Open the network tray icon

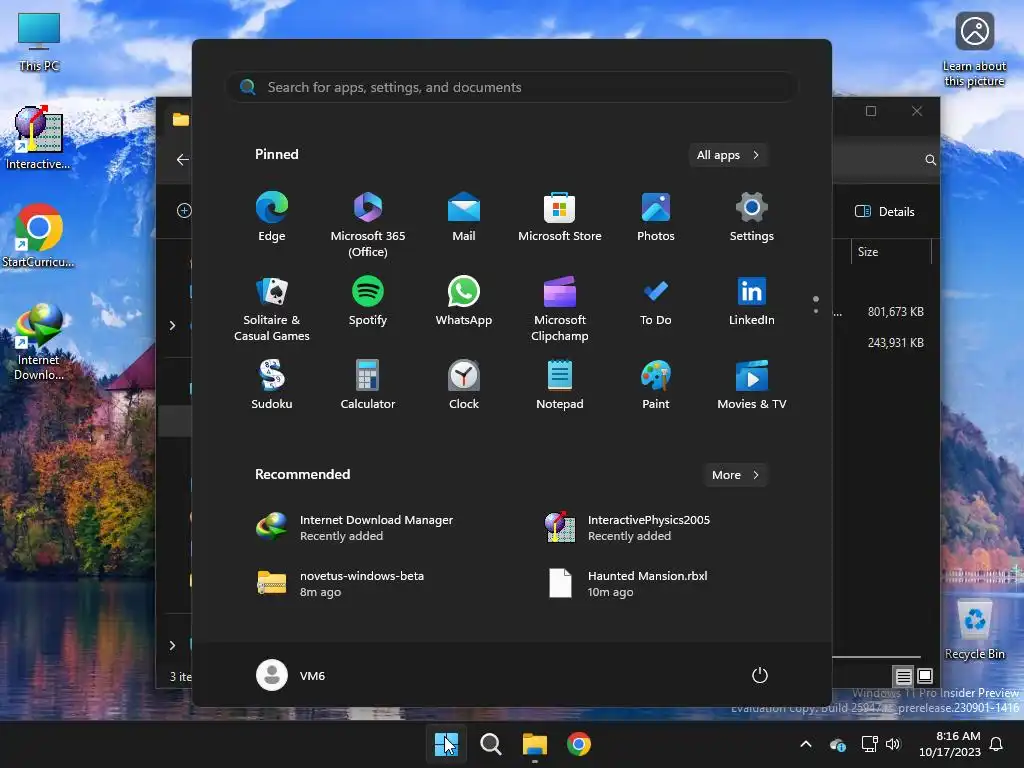[x=869, y=744]
